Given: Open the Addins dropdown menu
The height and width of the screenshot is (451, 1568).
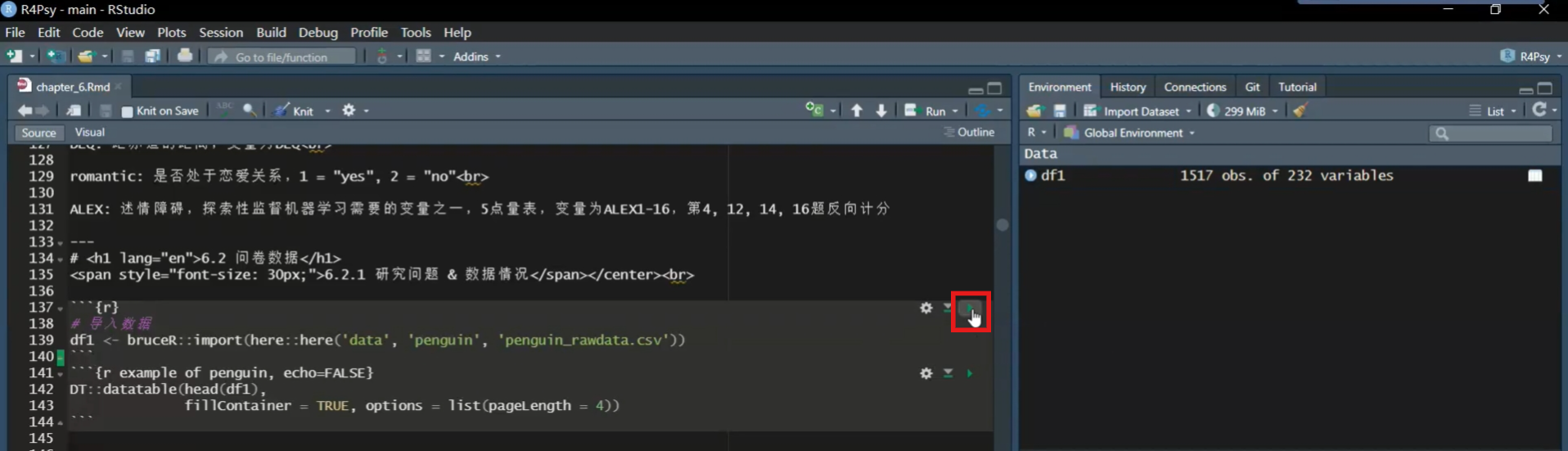Looking at the screenshot, I should click(x=476, y=56).
